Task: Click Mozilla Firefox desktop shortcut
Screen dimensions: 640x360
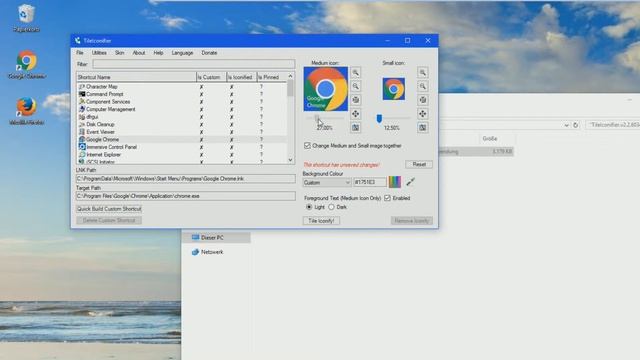Action: [27, 111]
